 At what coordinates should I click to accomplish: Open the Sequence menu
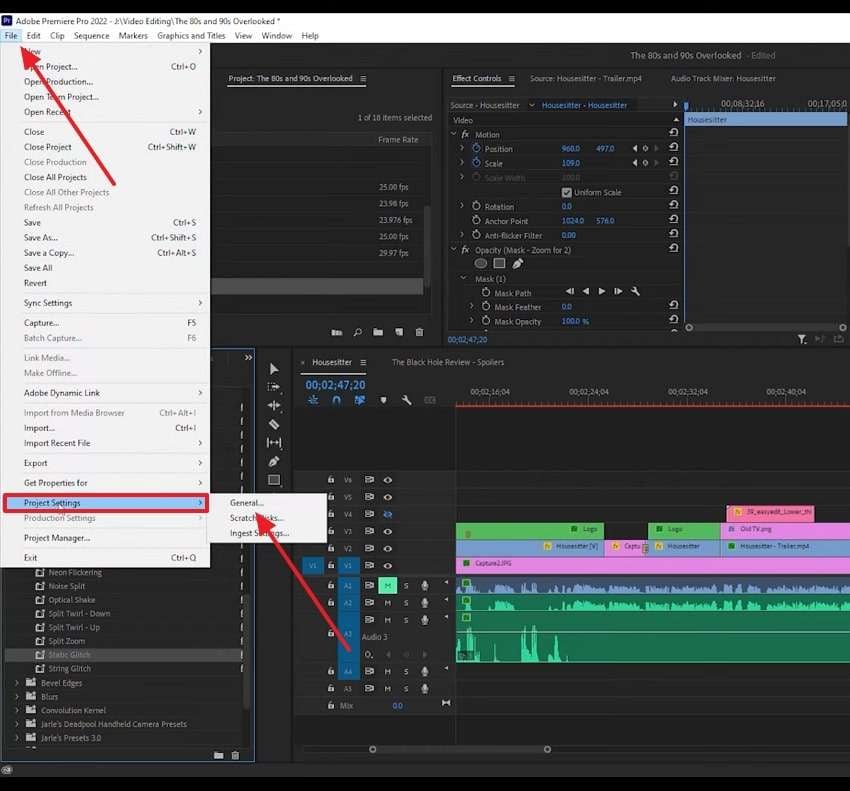(x=92, y=36)
